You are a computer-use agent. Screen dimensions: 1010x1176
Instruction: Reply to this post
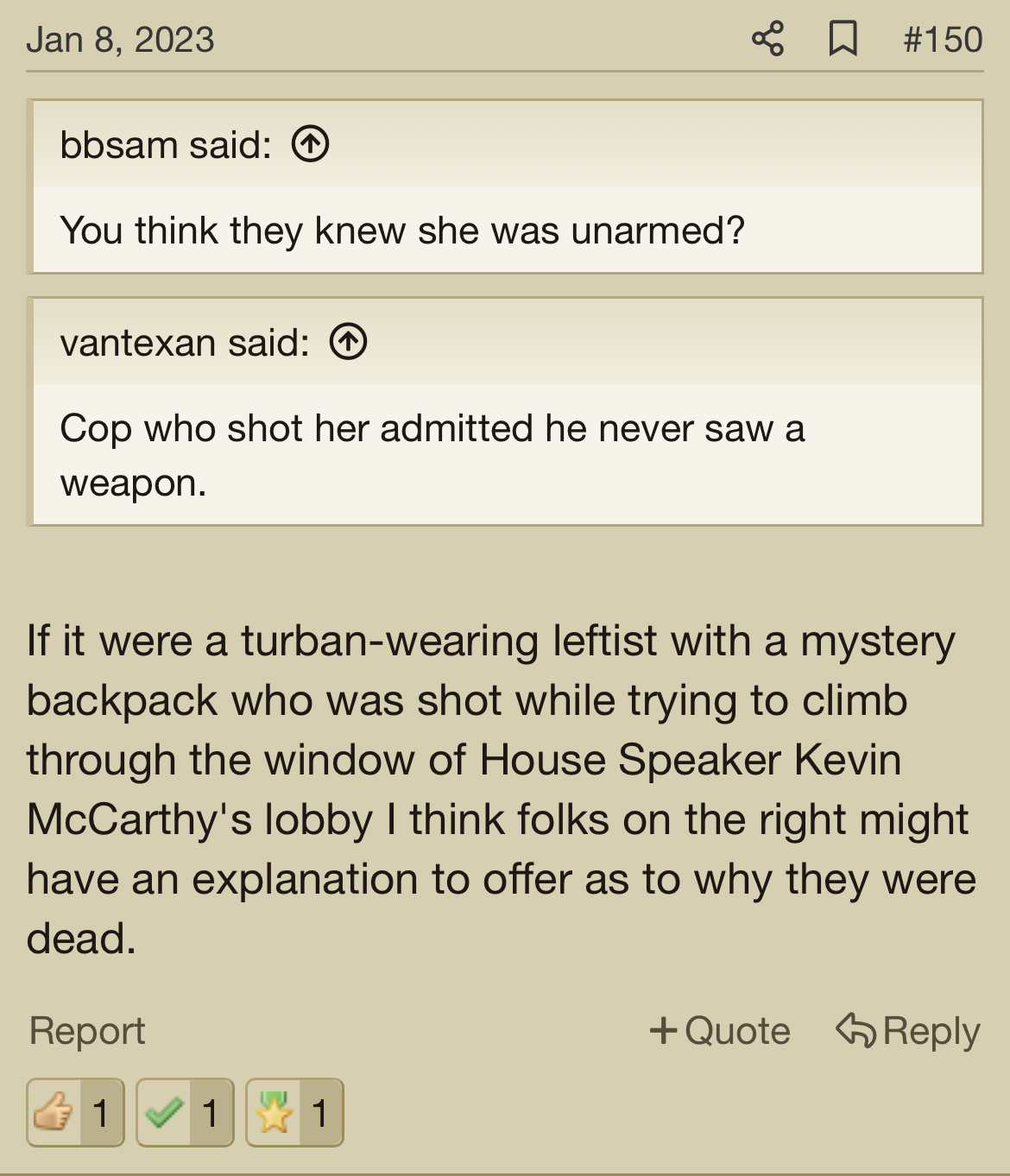(x=908, y=1030)
